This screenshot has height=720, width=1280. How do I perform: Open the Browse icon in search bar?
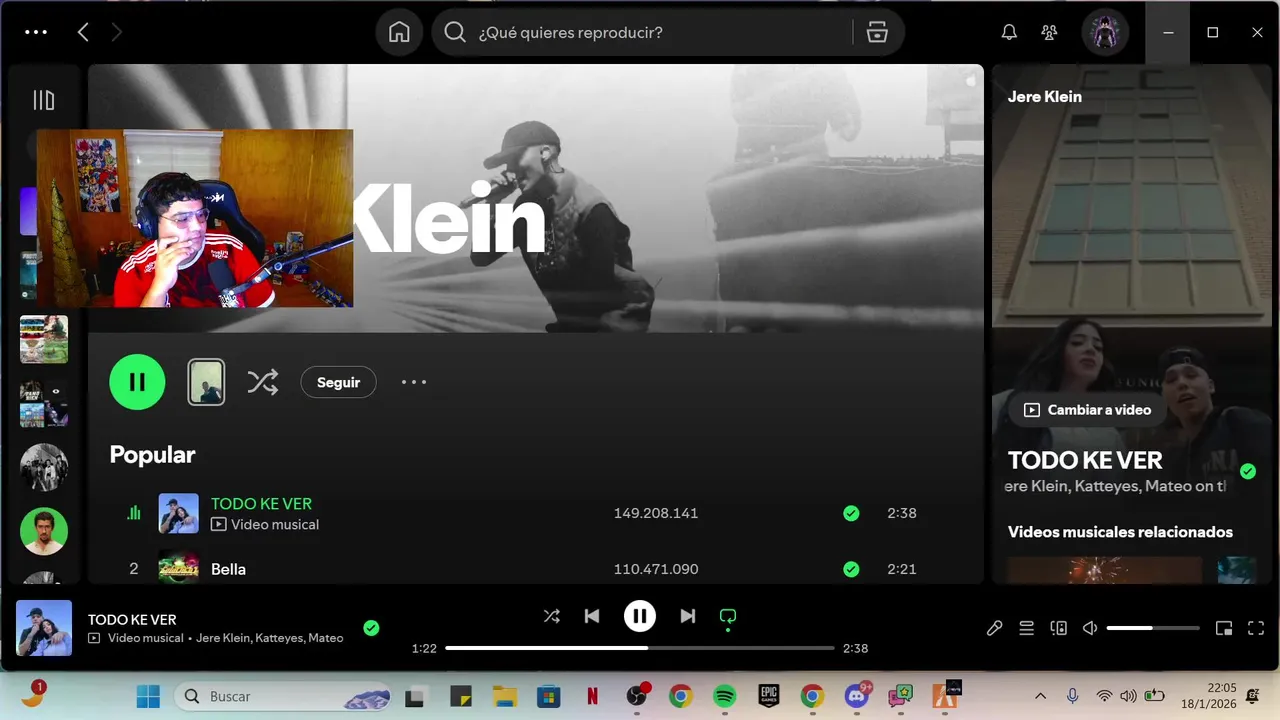(x=877, y=32)
